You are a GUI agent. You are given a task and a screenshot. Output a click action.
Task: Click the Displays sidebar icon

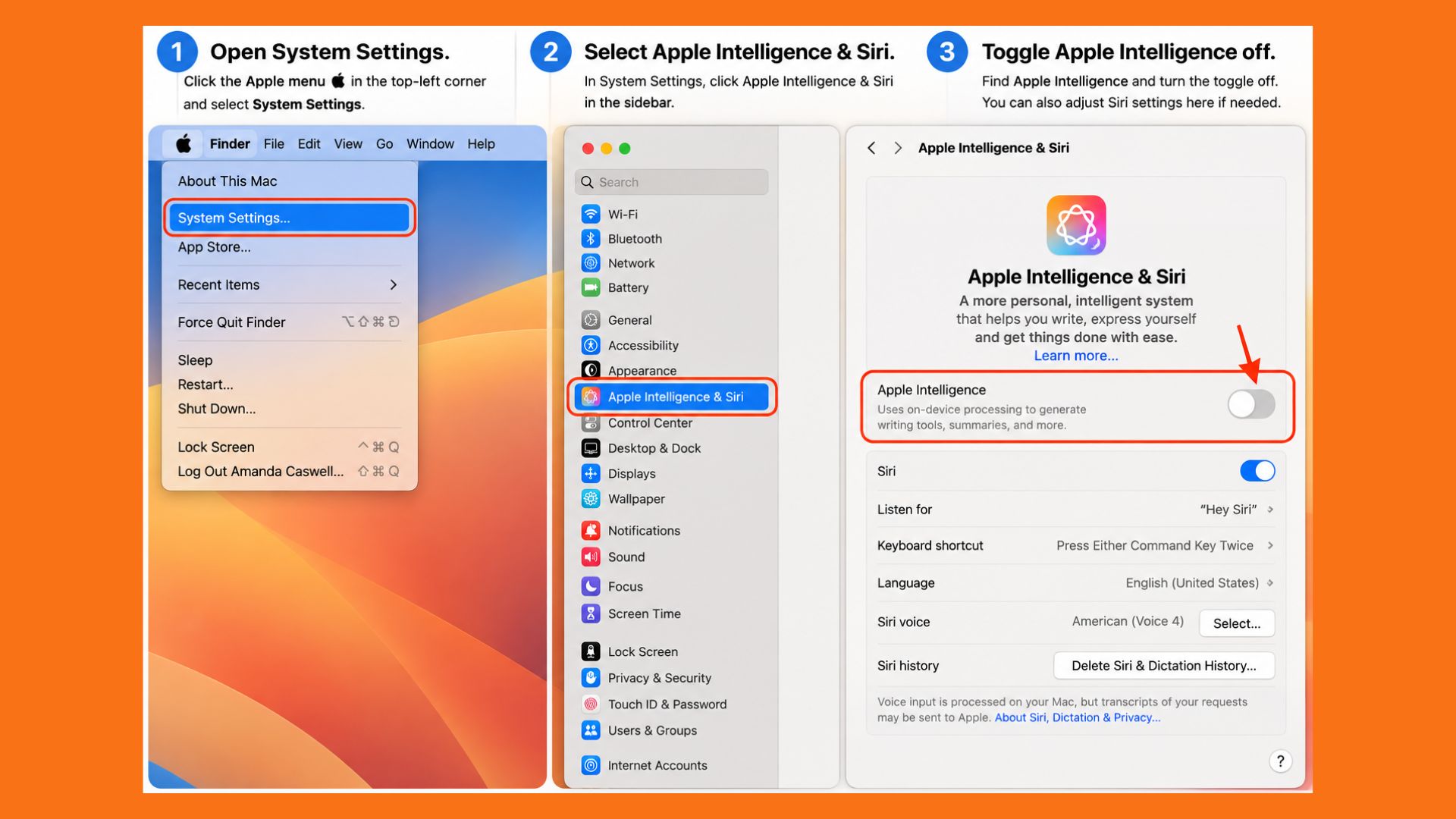(x=591, y=473)
